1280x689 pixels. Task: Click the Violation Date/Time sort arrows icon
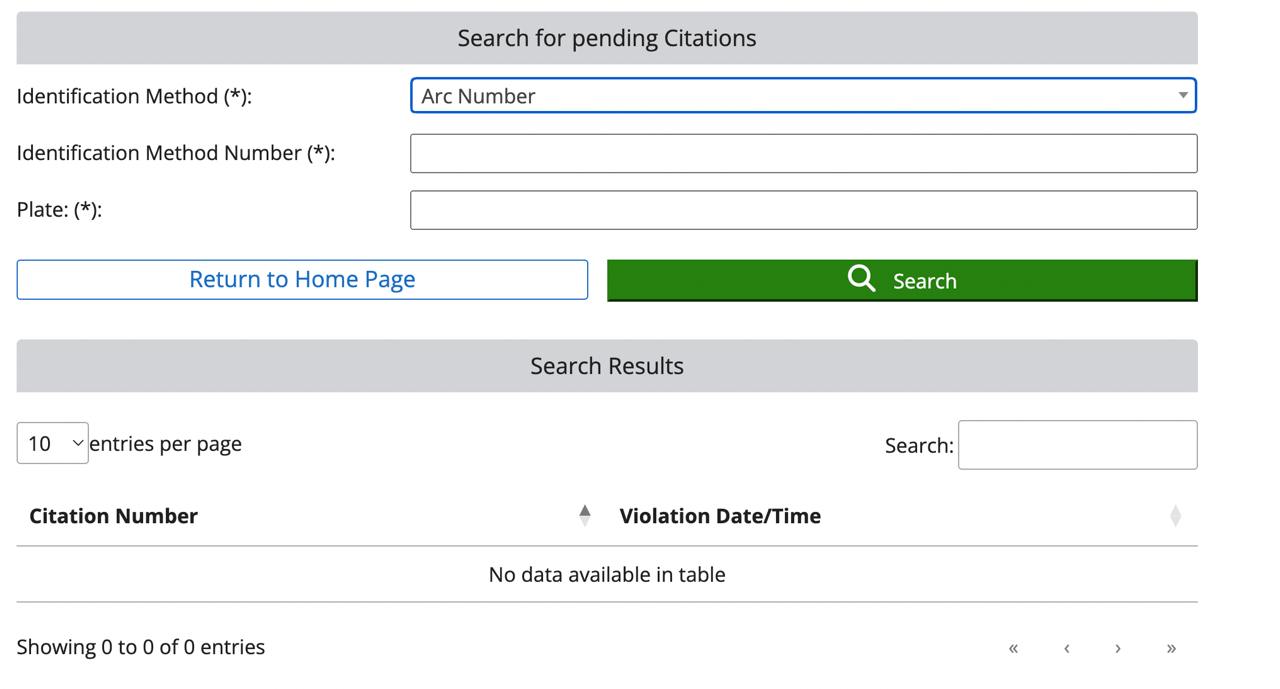pyautogui.click(x=1175, y=515)
